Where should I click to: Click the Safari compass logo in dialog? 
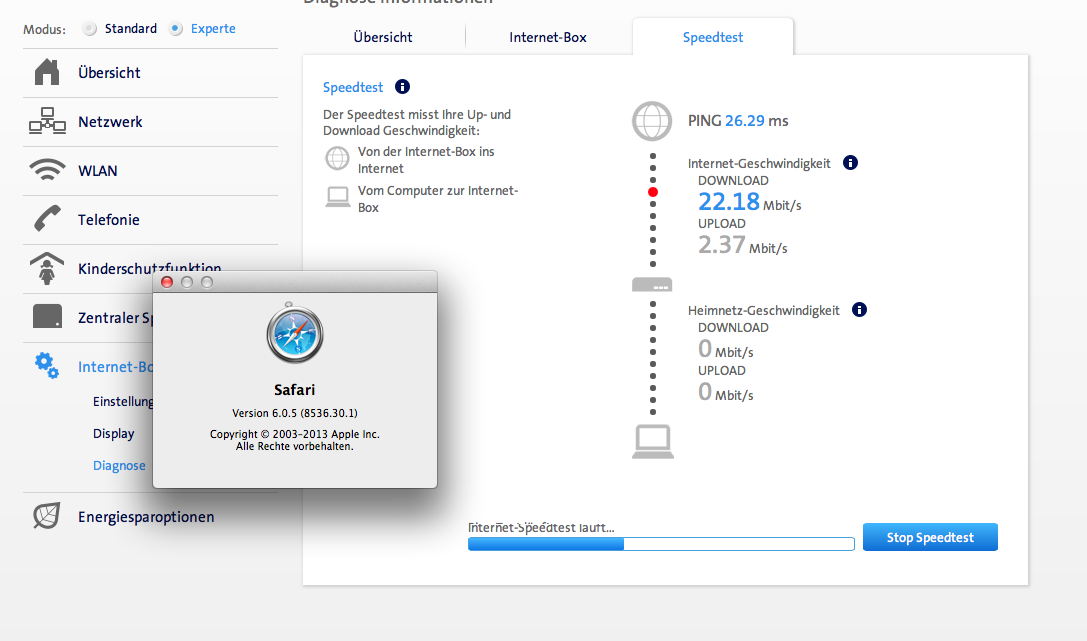[295, 336]
